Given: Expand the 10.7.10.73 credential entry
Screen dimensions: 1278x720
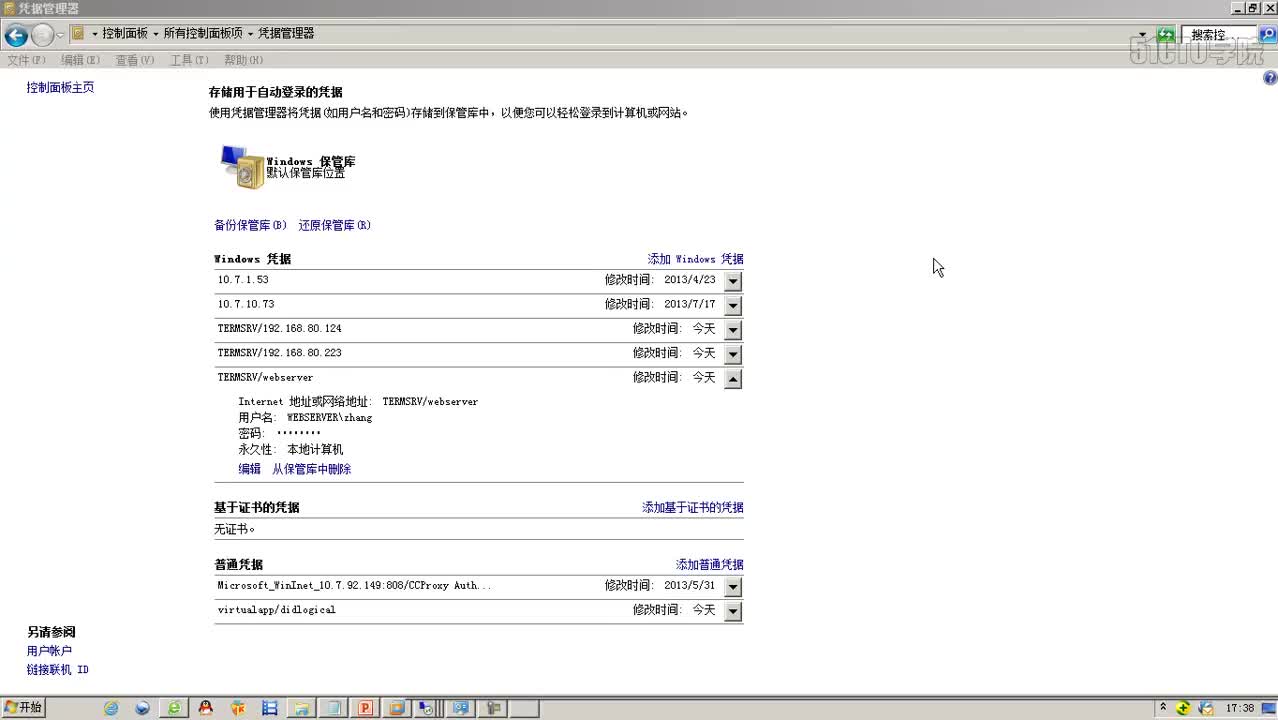Looking at the screenshot, I should pyautogui.click(x=733, y=305).
